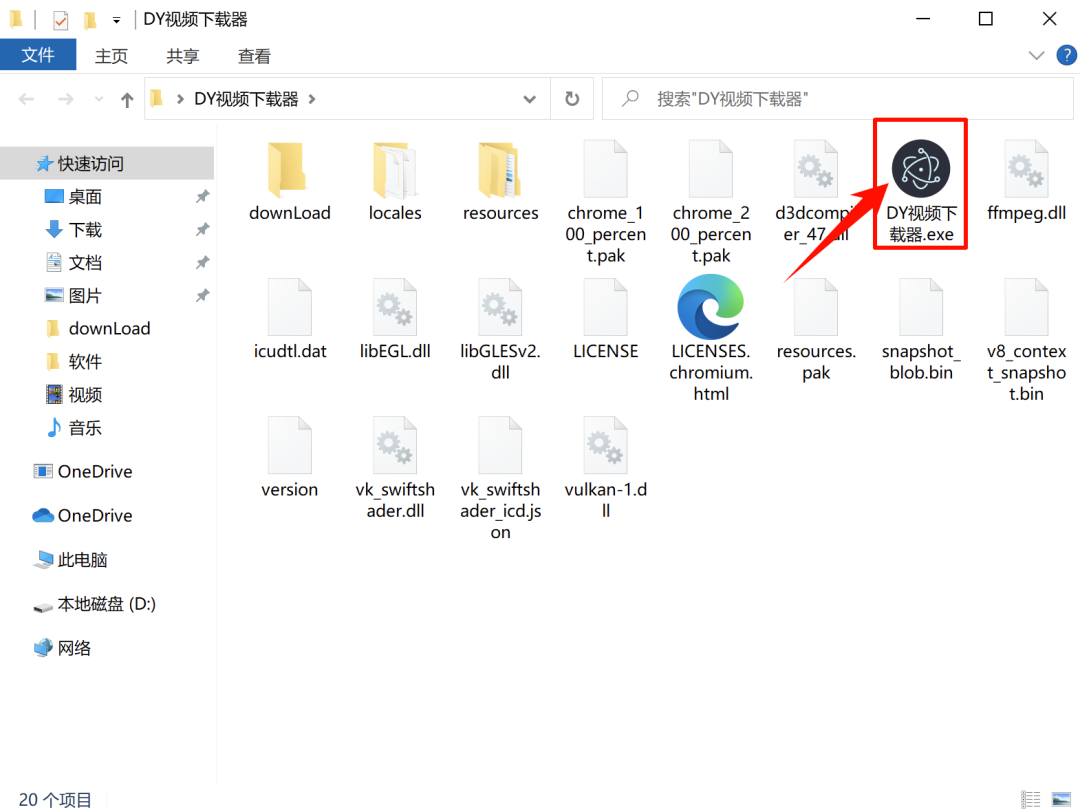Open customize quick access toolbar dropdown
This screenshot has height=812, width=1080.
pyautogui.click(x=116, y=21)
